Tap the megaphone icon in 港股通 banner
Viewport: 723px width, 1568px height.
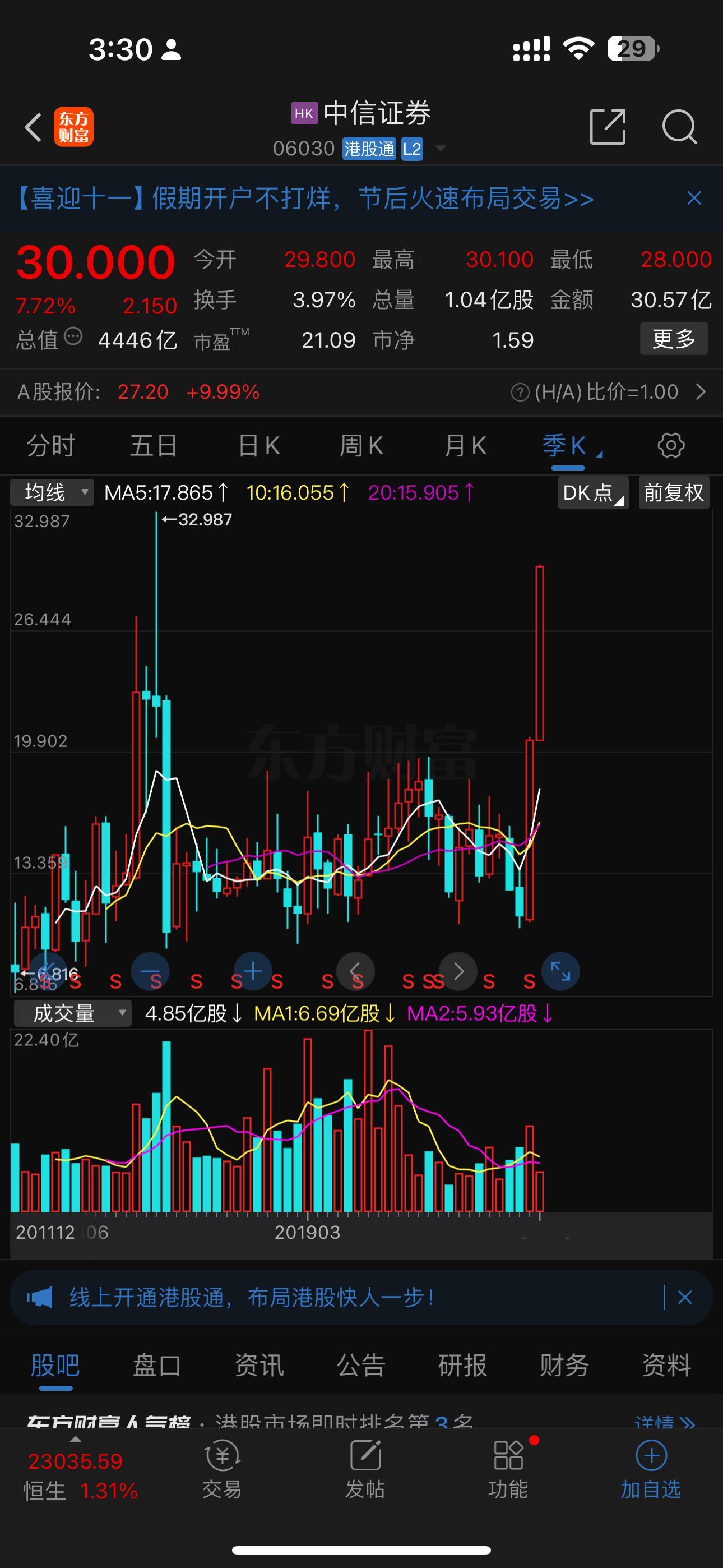click(40, 1297)
